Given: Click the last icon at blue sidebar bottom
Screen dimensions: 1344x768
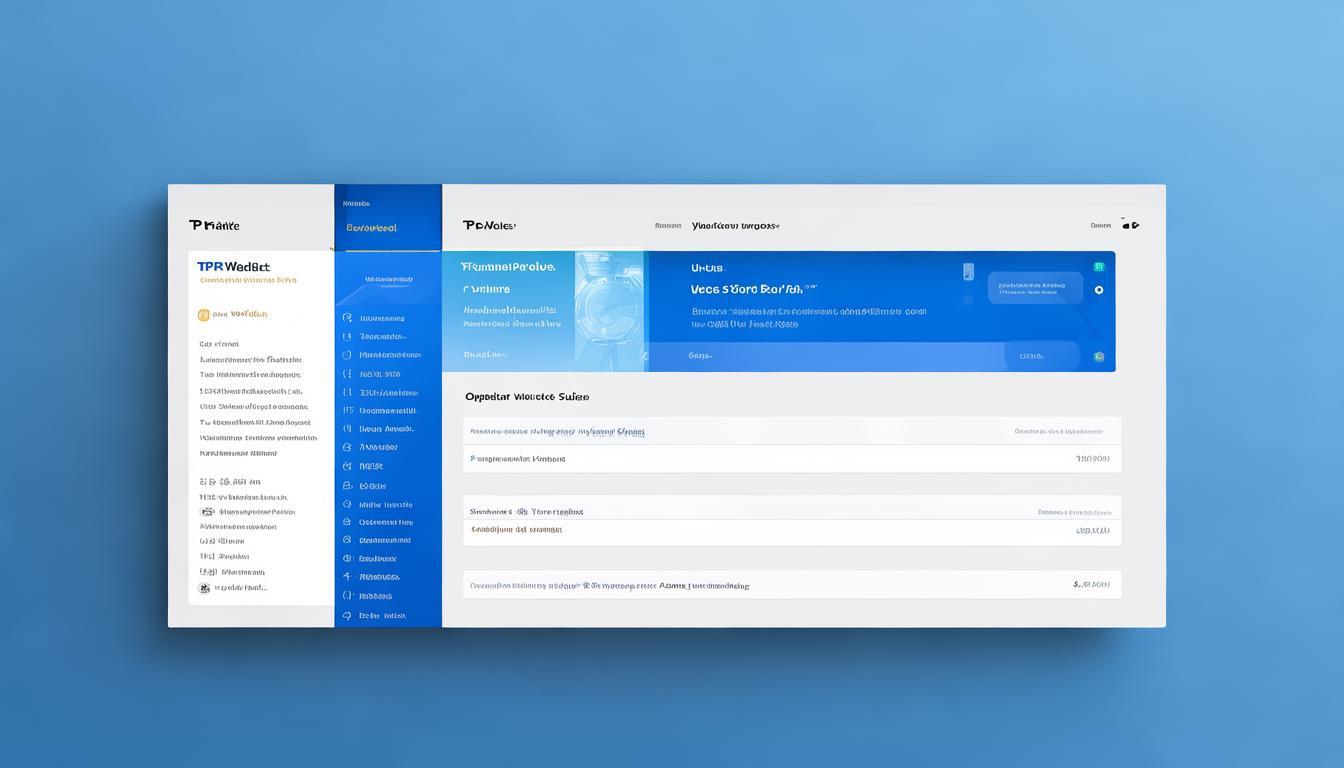Looking at the screenshot, I should tap(347, 616).
